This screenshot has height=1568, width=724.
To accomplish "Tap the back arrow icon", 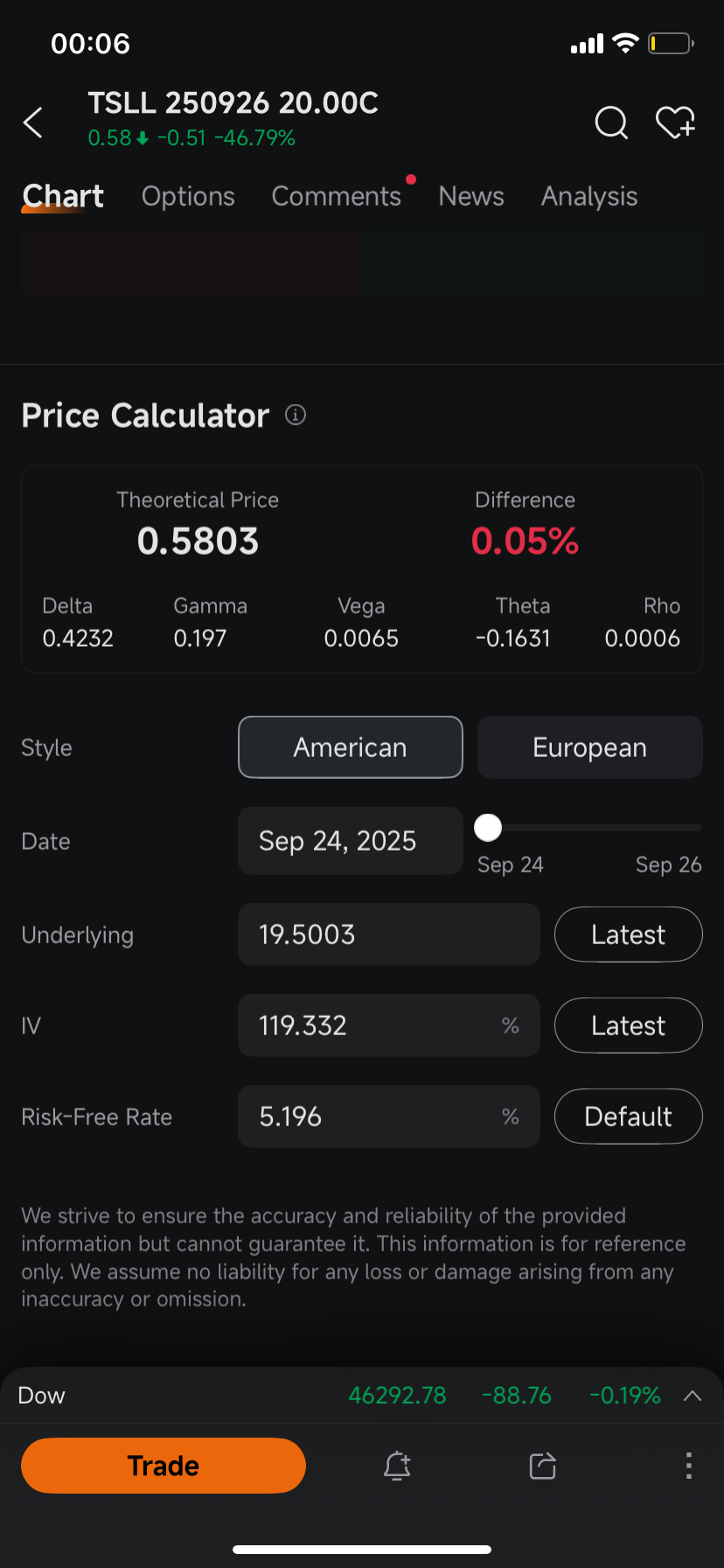I will pos(33,122).
